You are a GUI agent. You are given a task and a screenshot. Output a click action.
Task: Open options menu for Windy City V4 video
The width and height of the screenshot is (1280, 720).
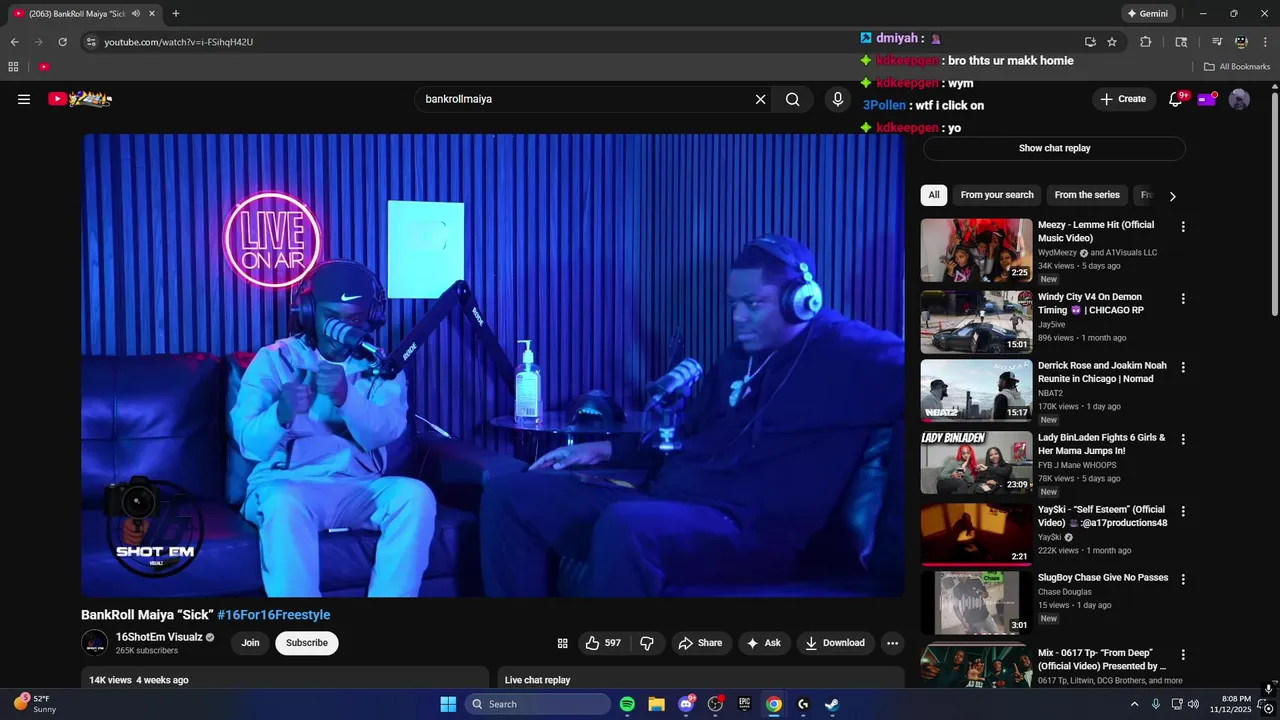pos(1183,299)
